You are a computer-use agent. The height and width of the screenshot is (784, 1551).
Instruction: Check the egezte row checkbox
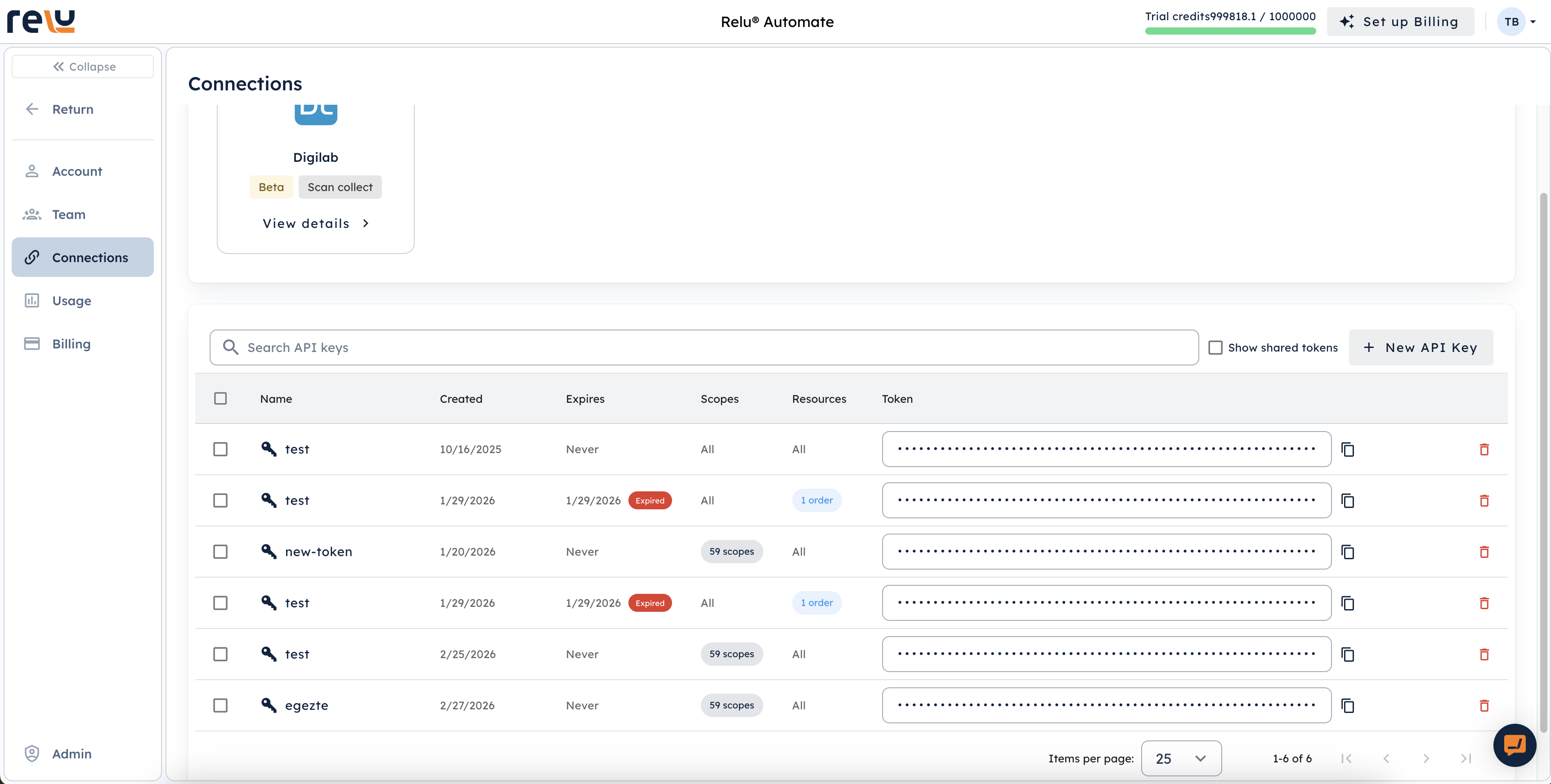click(220, 705)
